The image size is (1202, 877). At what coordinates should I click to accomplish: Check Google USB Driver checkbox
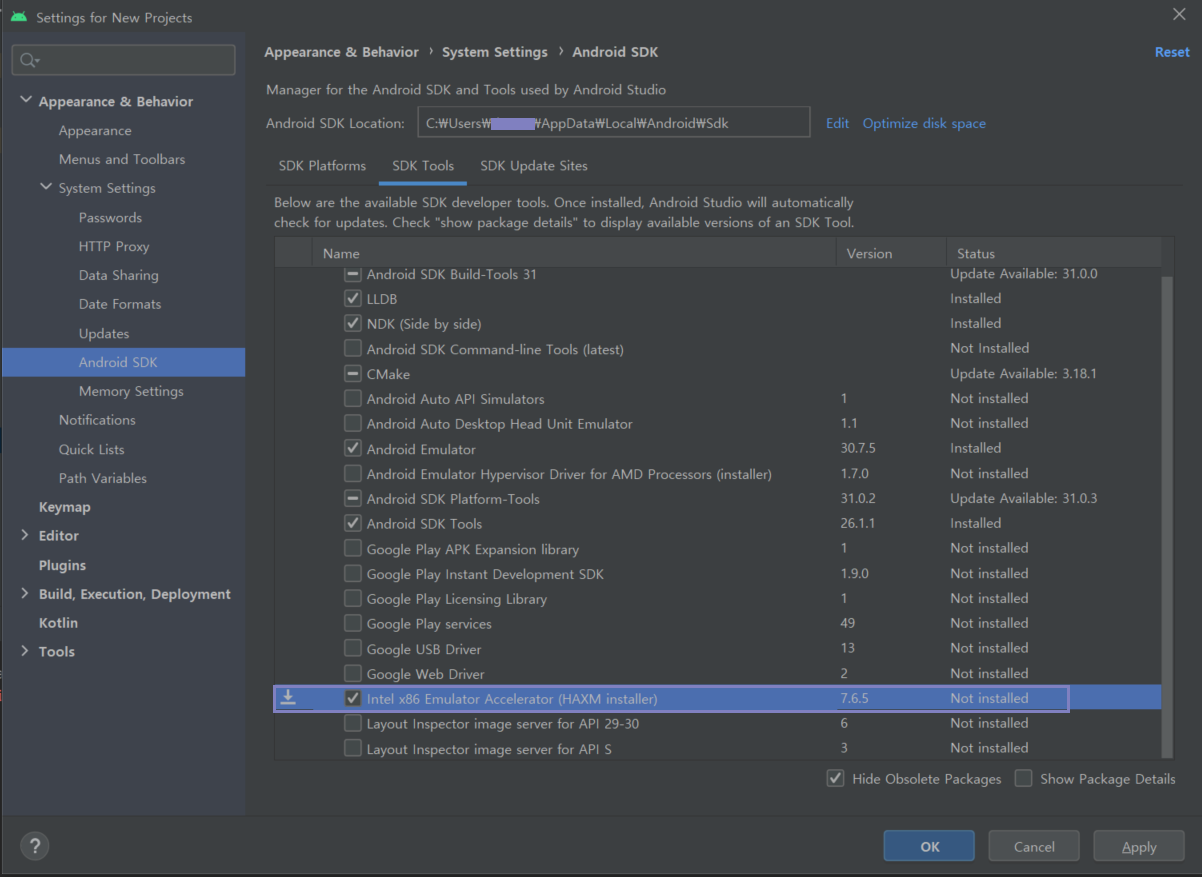point(352,648)
